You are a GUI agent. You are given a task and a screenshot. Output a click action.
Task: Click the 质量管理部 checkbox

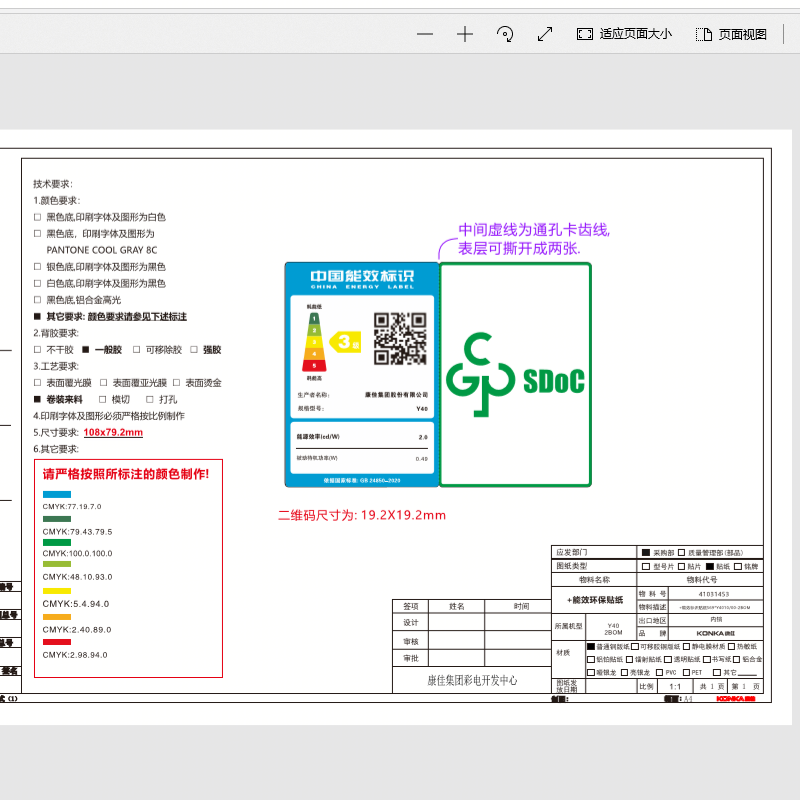click(x=681, y=553)
